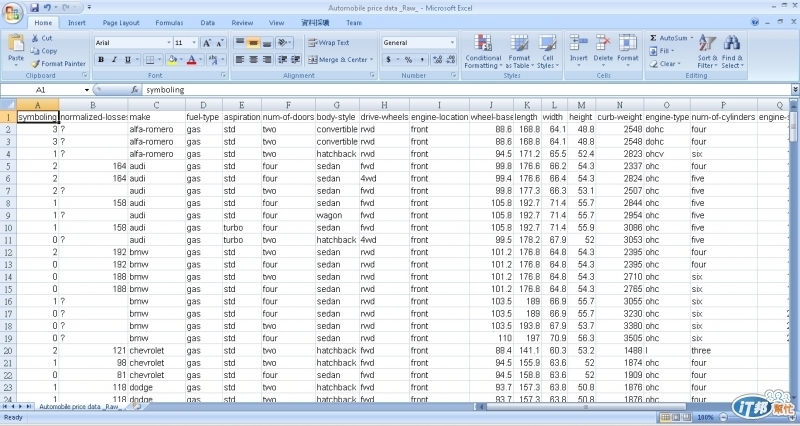Open the Office Button menu

pyautogui.click(x=12, y=12)
